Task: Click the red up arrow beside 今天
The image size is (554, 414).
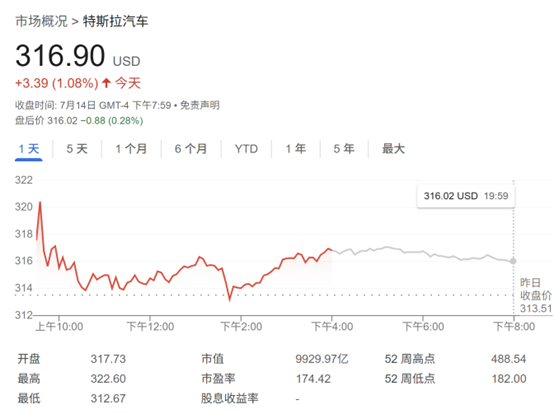Action: [106, 83]
